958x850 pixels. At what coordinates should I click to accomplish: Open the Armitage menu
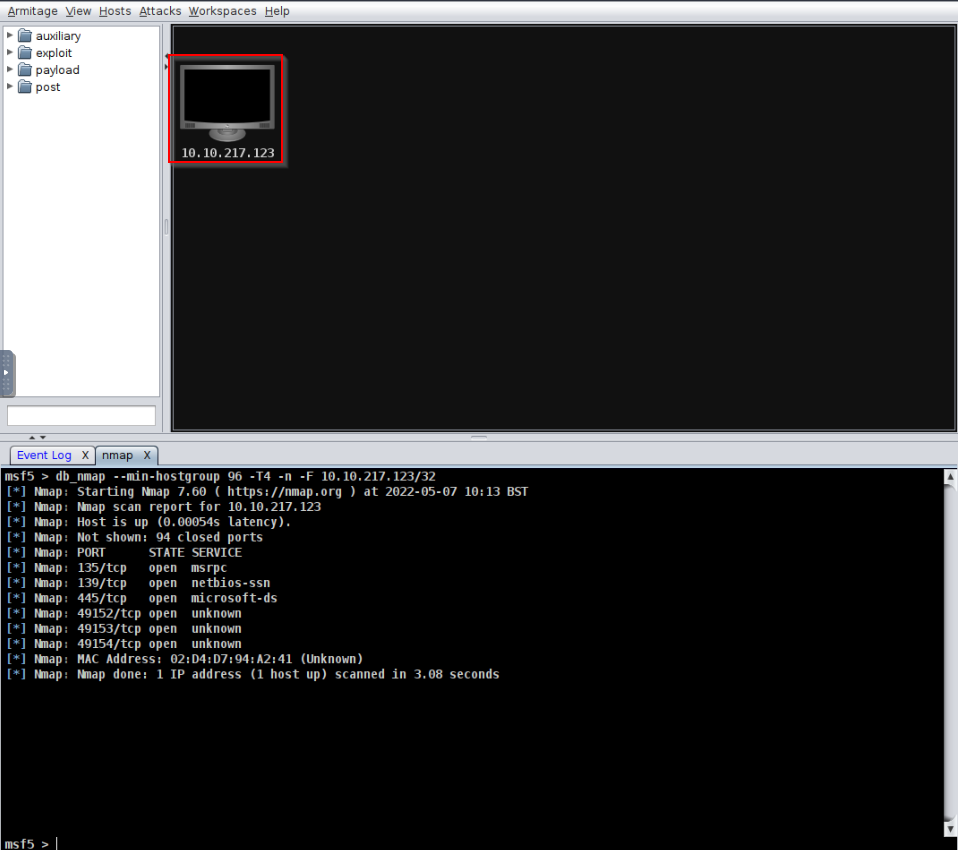(32, 11)
